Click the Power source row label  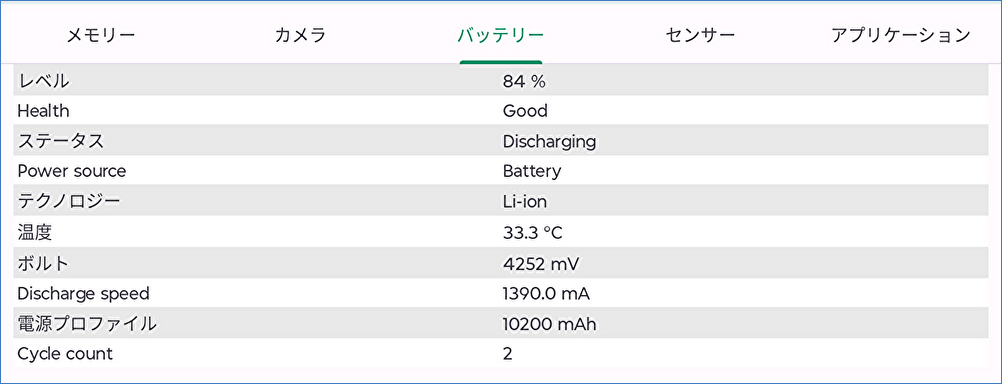(x=72, y=171)
